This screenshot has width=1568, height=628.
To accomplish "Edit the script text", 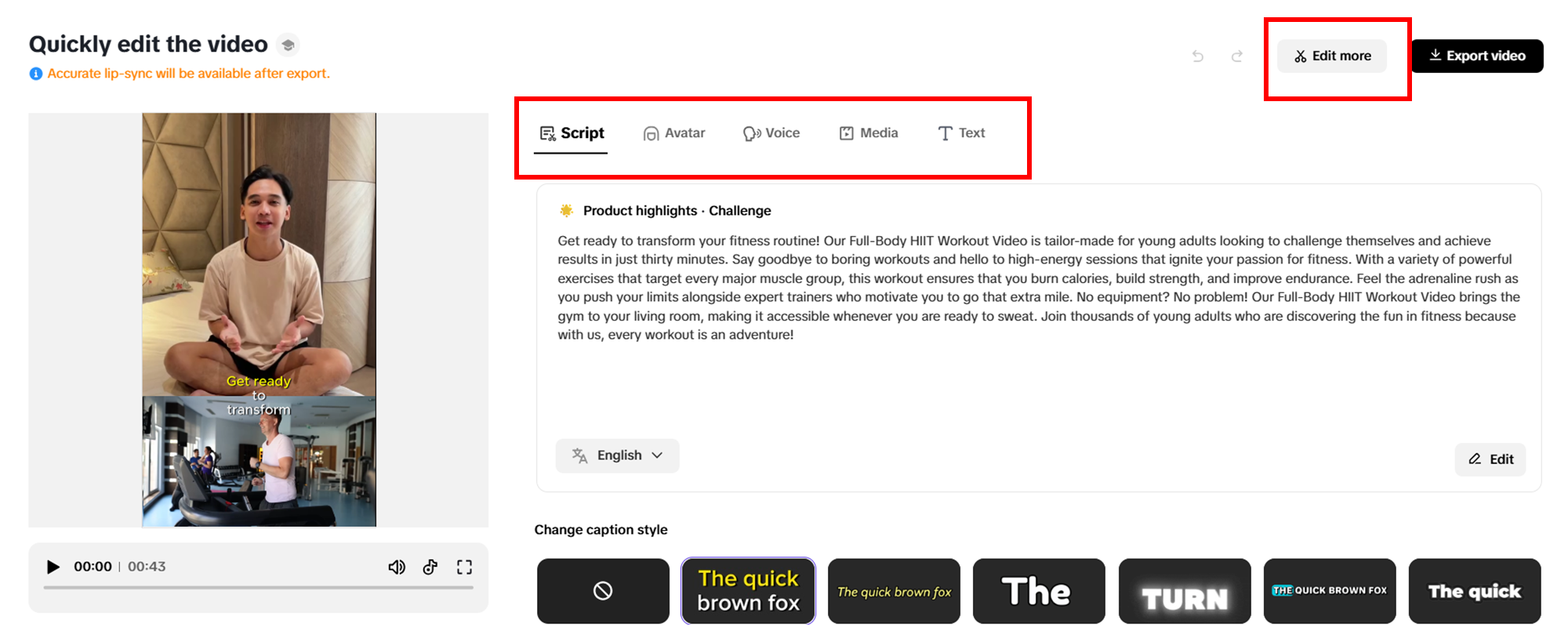I will pos(1490,459).
